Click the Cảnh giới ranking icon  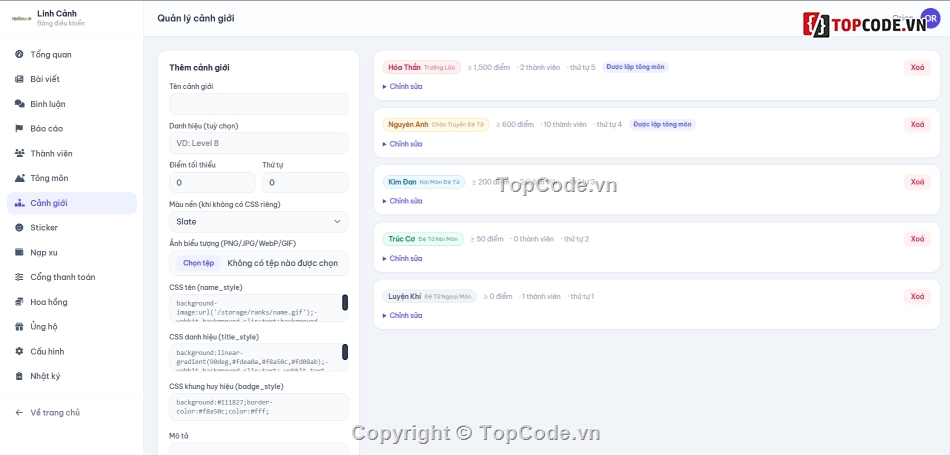pos(19,203)
